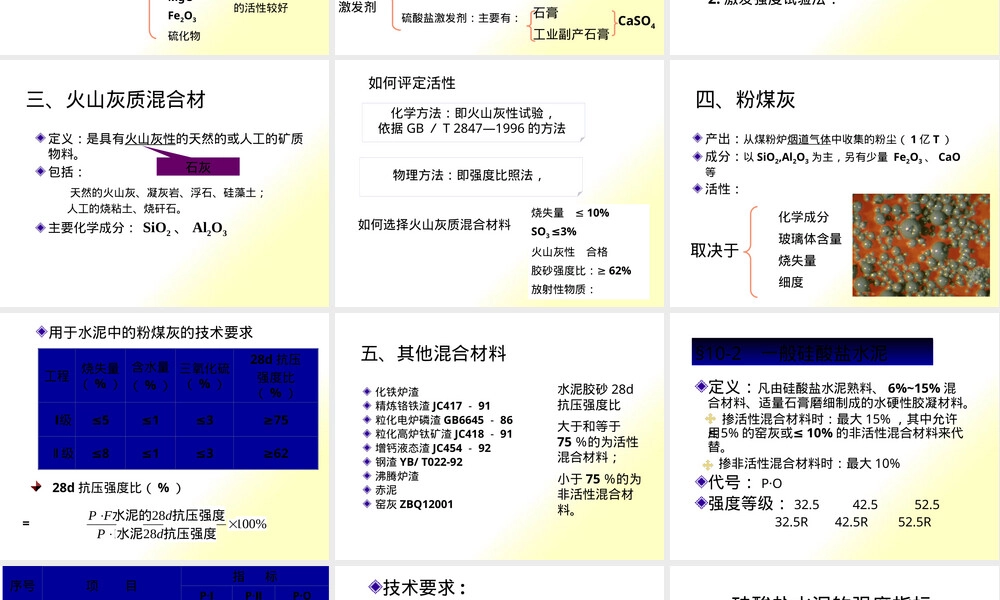Click the bullet 钢渣 YB/T022-92
The image size is (1000, 600).
tap(413, 462)
